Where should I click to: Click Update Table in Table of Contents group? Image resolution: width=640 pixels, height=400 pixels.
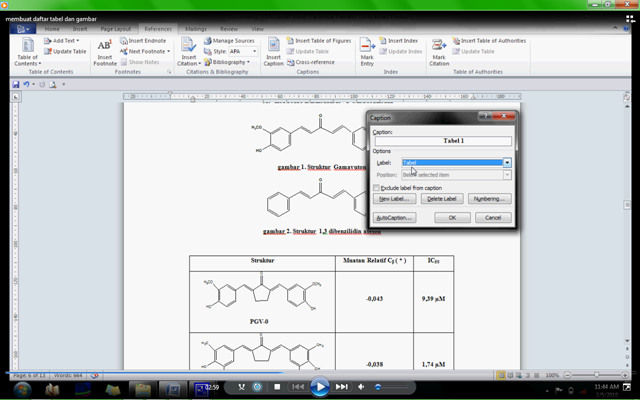click(x=65, y=51)
